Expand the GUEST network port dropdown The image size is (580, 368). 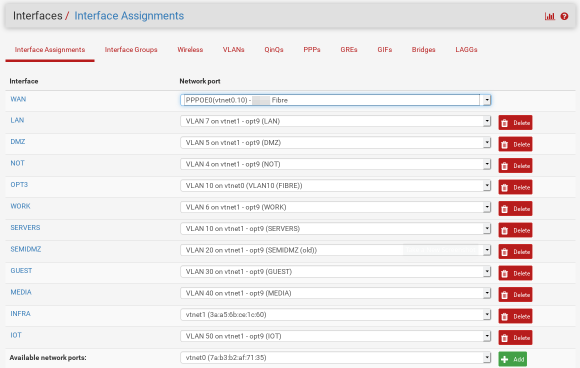coord(335,271)
